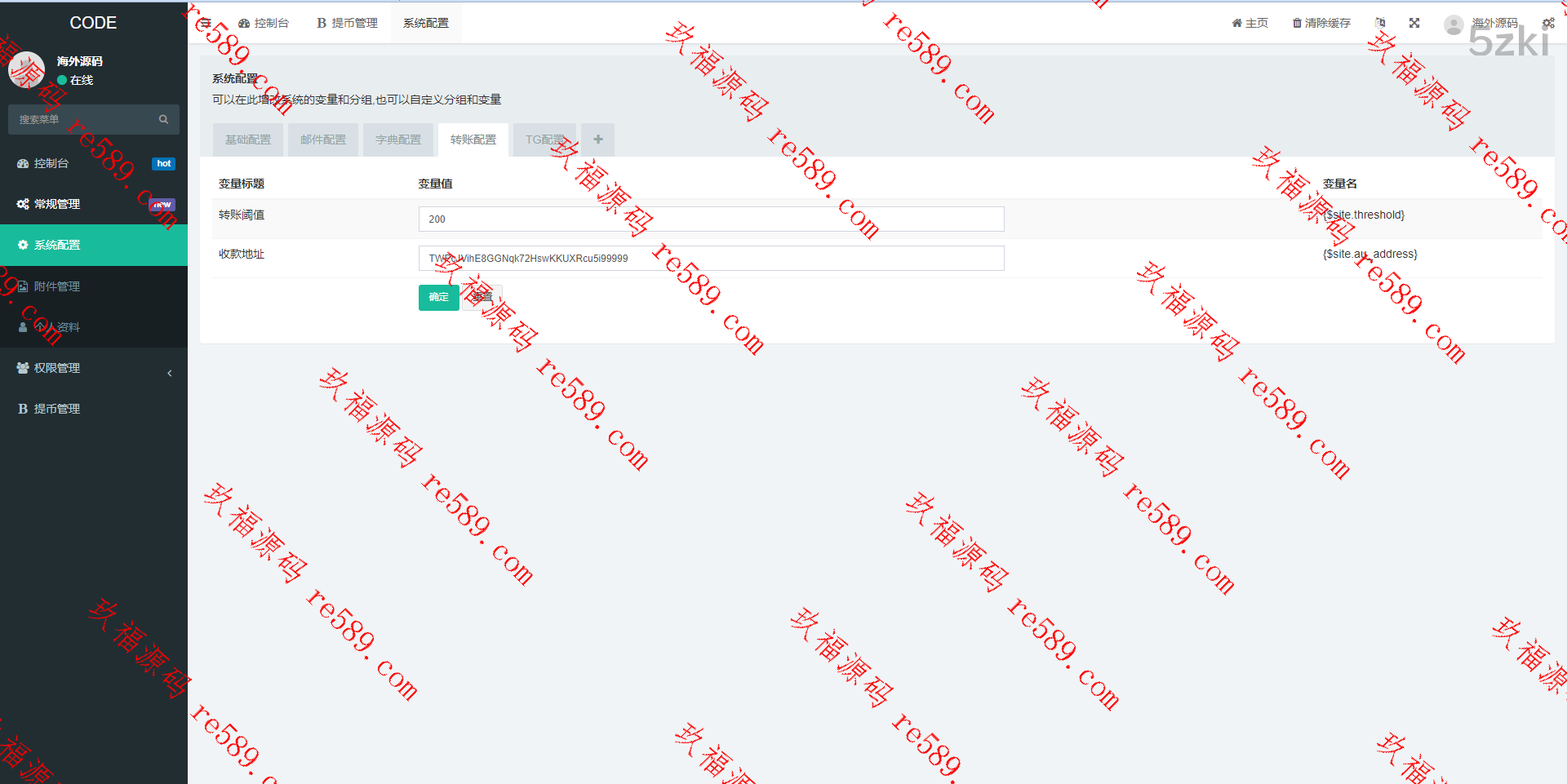
Task: Click the sidebar profile avatar picture
Action: [x=27, y=70]
